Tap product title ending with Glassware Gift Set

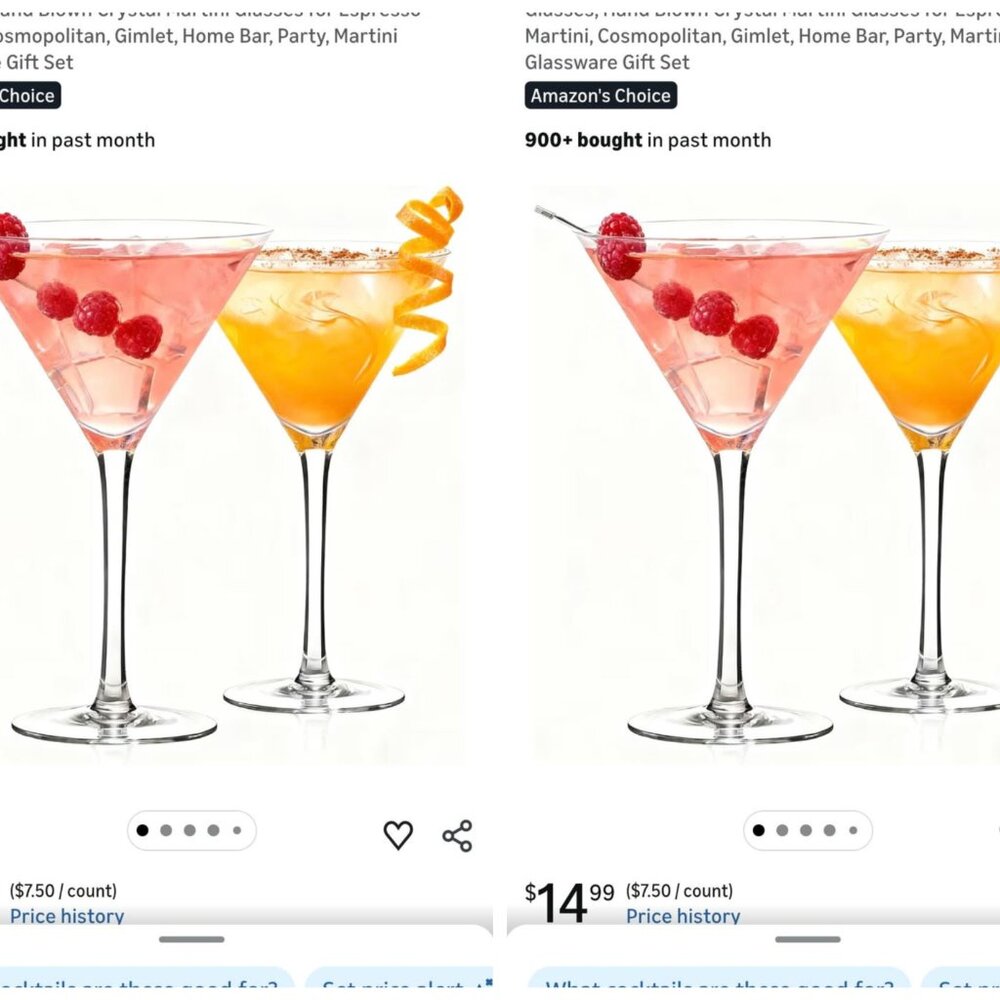(762, 36)
